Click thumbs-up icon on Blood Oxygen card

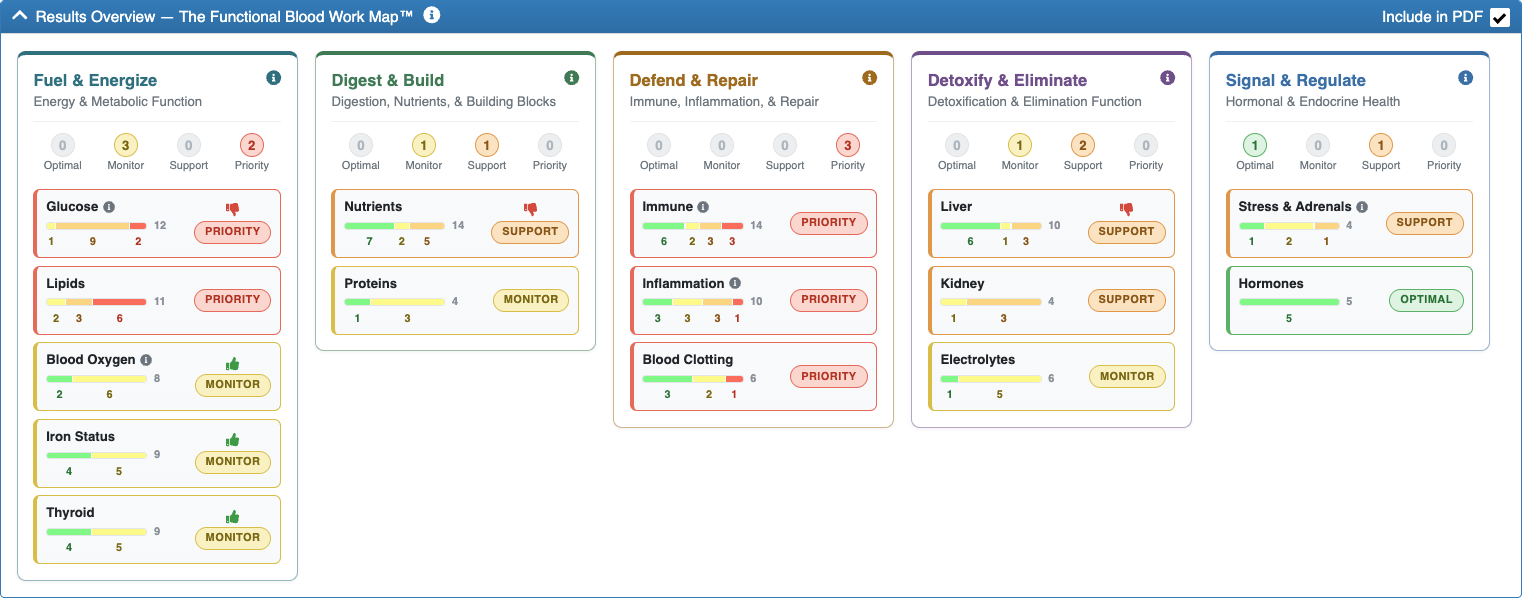233,363
